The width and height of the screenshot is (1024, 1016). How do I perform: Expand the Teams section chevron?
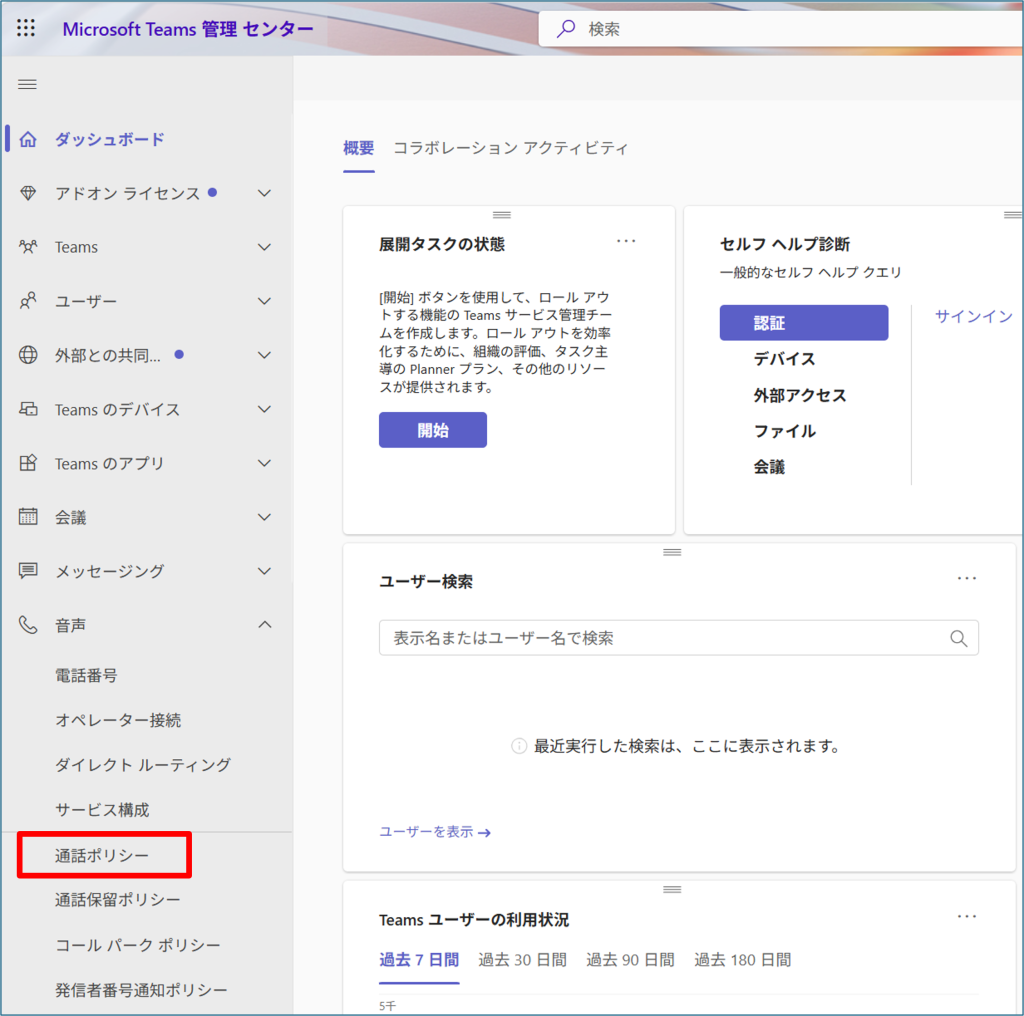(x=264, y=247)
